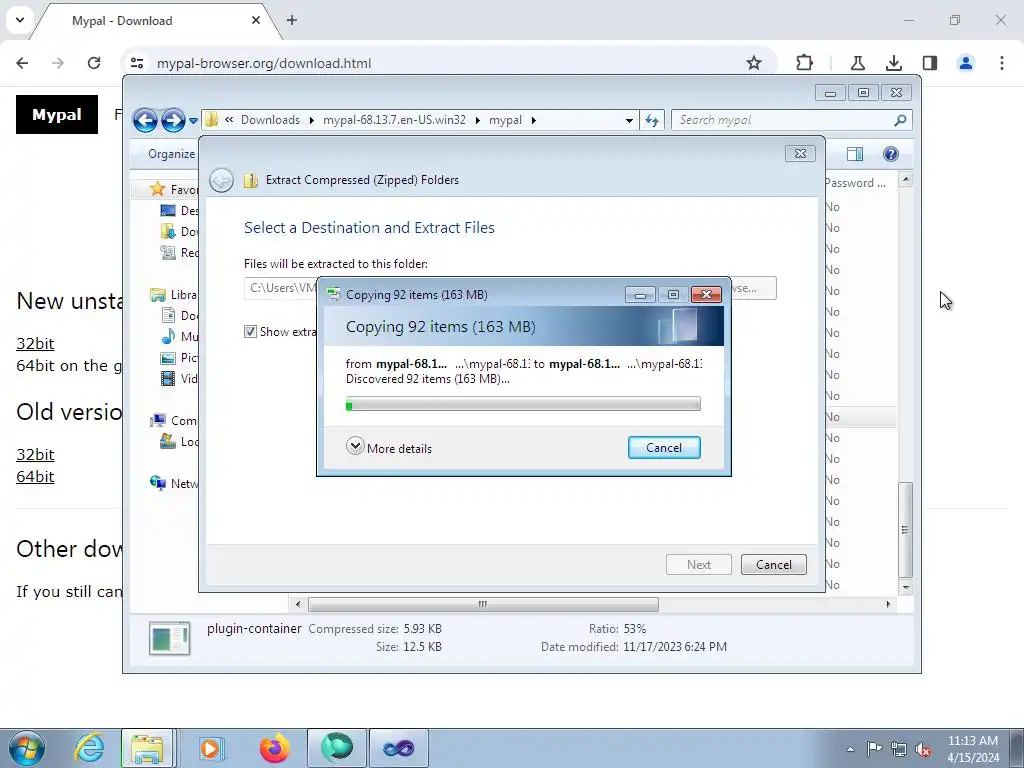
Task: Open recent pages dropdown in Explorer
Action: tap(193, 121)
